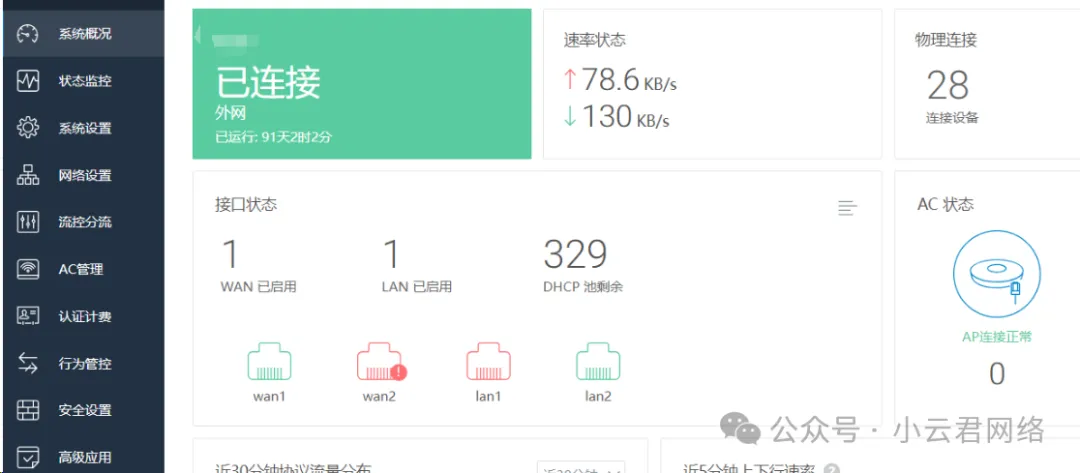Click the 28 连接设备 count
The height and width of the screenshot is (473, 1080).
[x=948, y=86]
